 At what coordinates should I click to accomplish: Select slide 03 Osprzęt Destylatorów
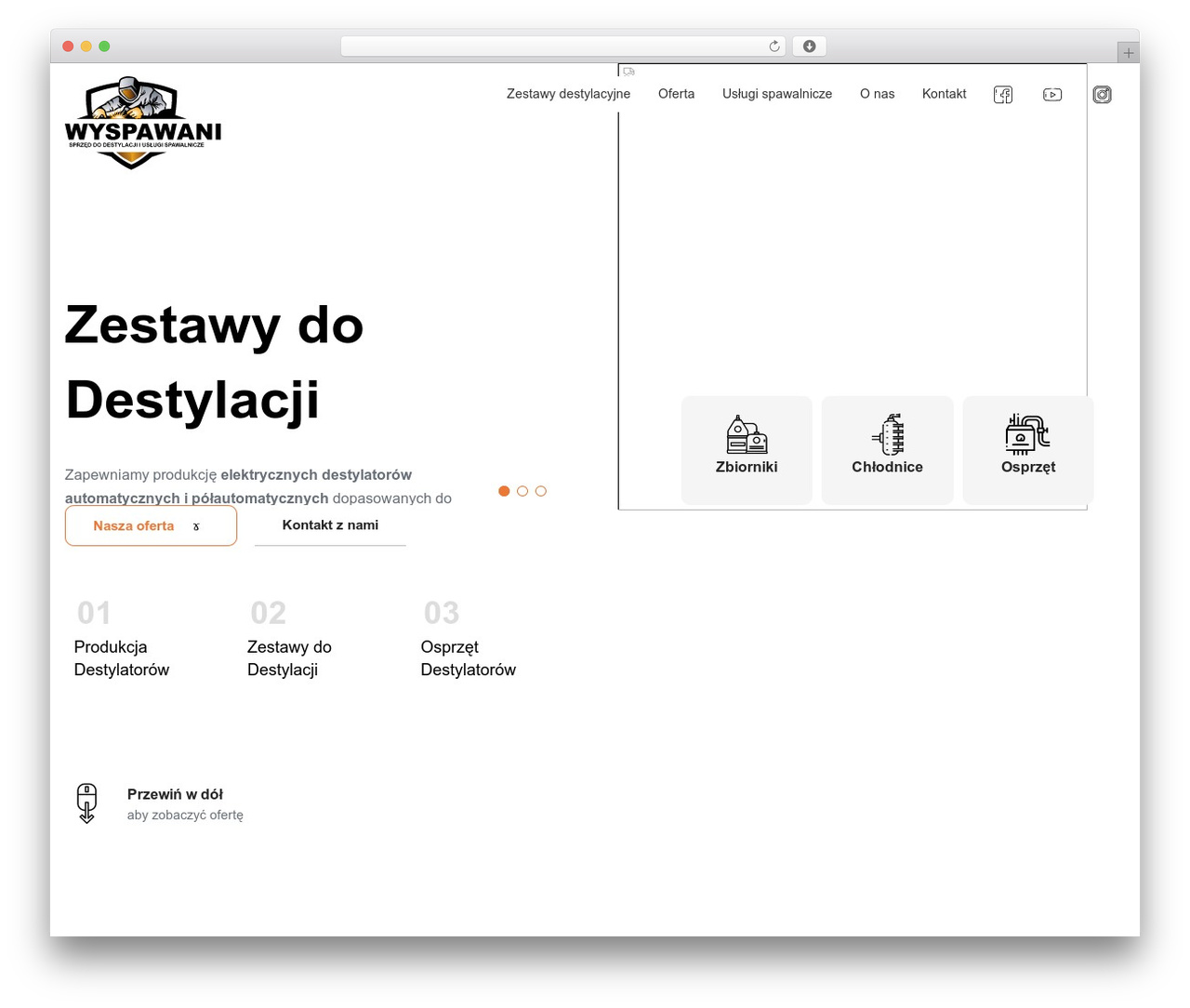tap(468, 639)
